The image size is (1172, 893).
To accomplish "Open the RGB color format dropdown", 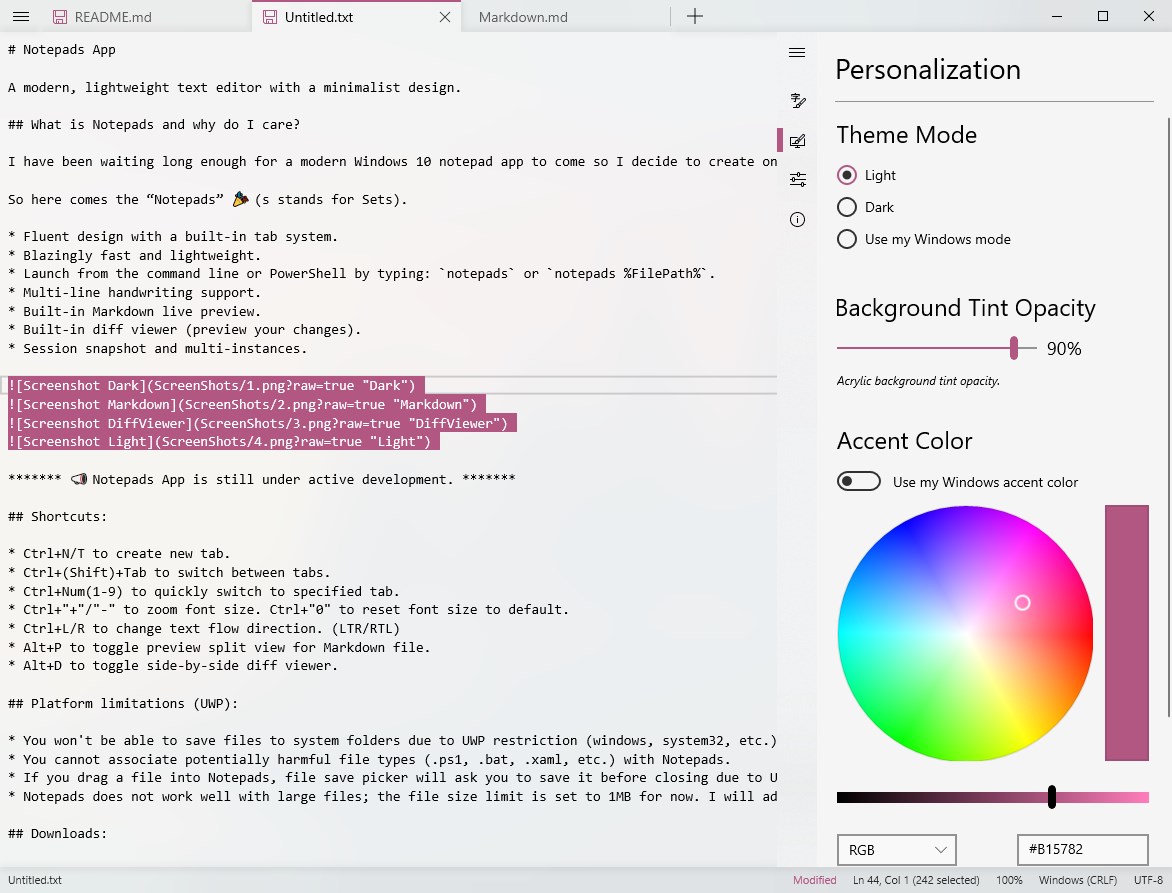I will [x=896, y=849].
